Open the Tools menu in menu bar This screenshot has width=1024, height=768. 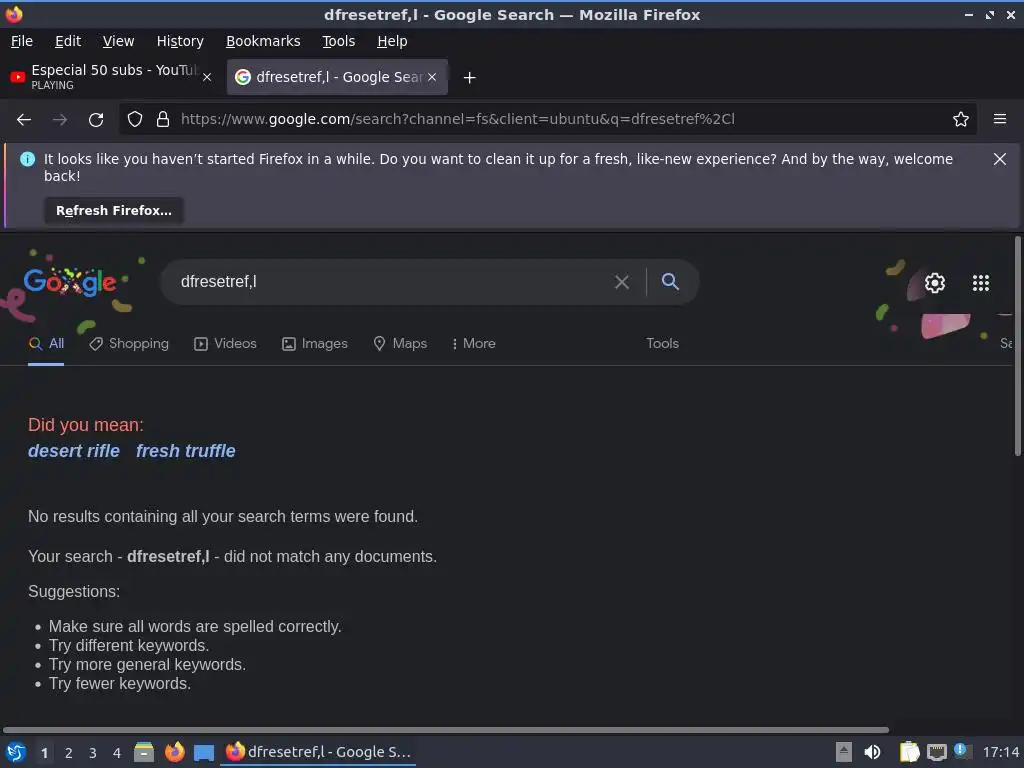pyautogui.click(x=338, y=41)
